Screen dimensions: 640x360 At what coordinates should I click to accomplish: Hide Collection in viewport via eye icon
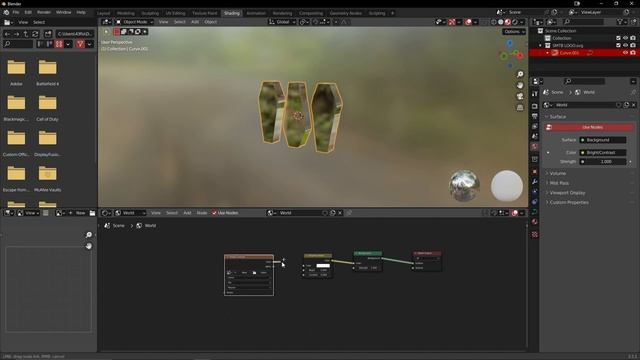point(625,38)
